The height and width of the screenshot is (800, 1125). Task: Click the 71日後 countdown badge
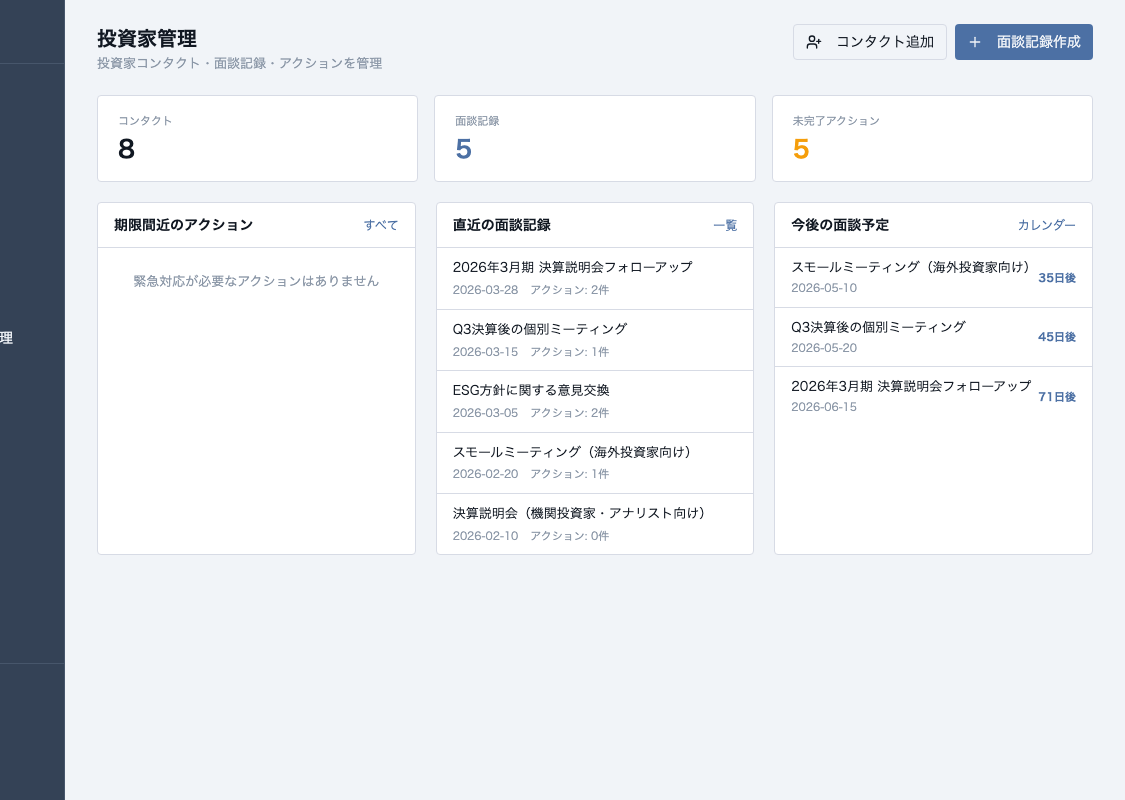(x=1057, y=397)
